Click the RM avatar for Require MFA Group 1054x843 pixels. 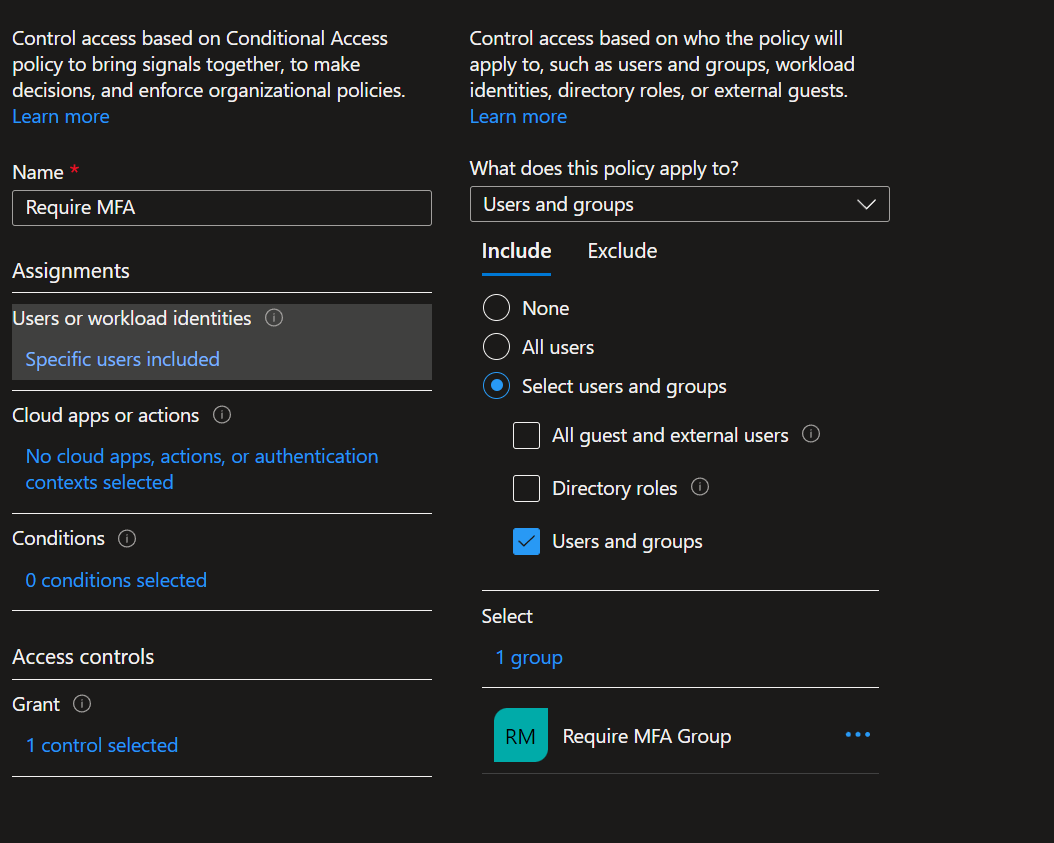(x=521, y=736)
